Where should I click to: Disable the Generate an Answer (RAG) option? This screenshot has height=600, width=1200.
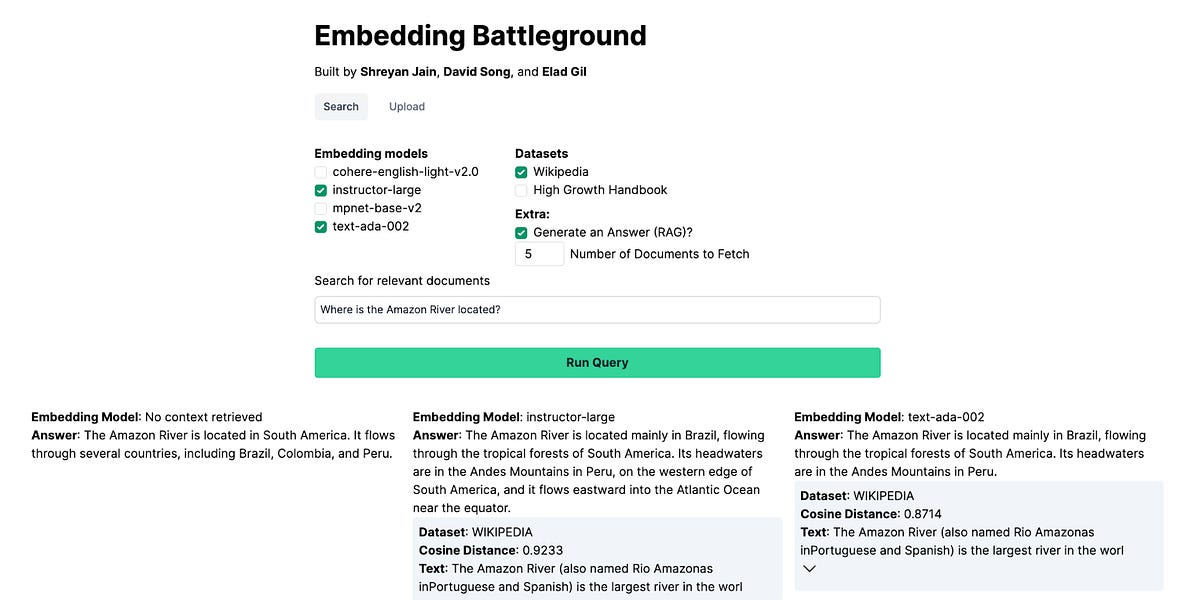point(520,231)
